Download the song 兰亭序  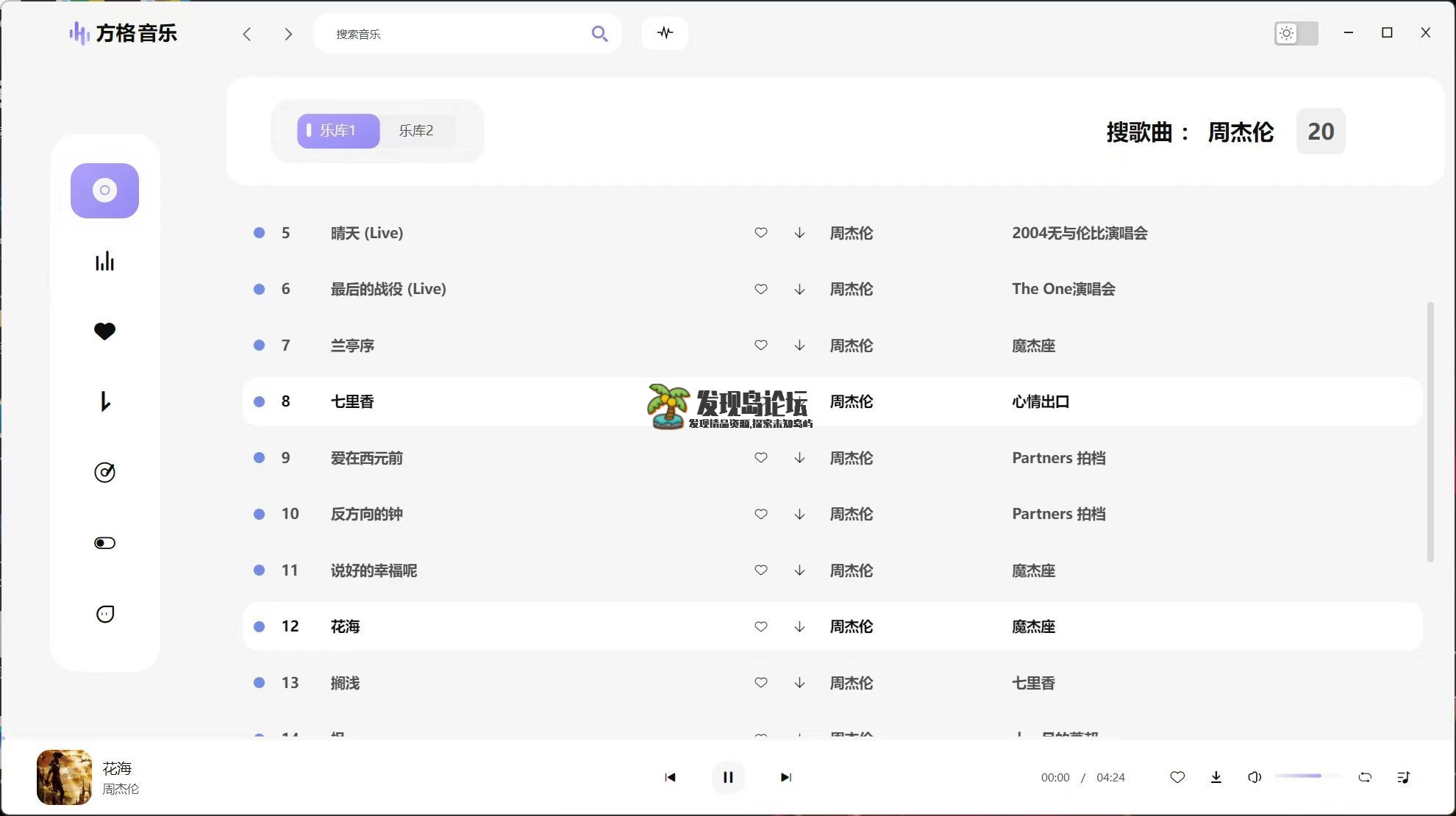click(x=799, y=346)
